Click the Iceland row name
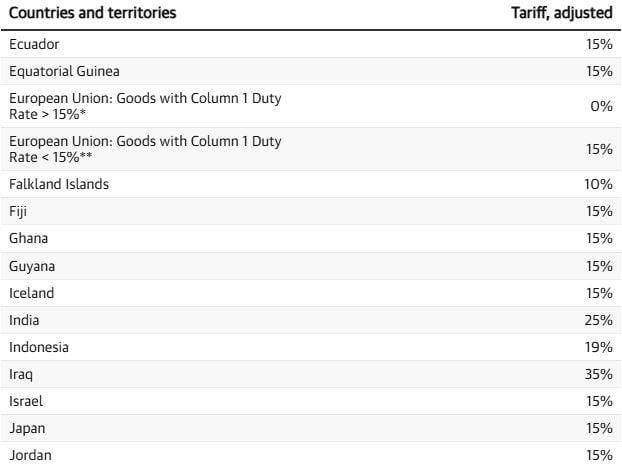This screenshot has width=622, height=474. coord(32,293)
